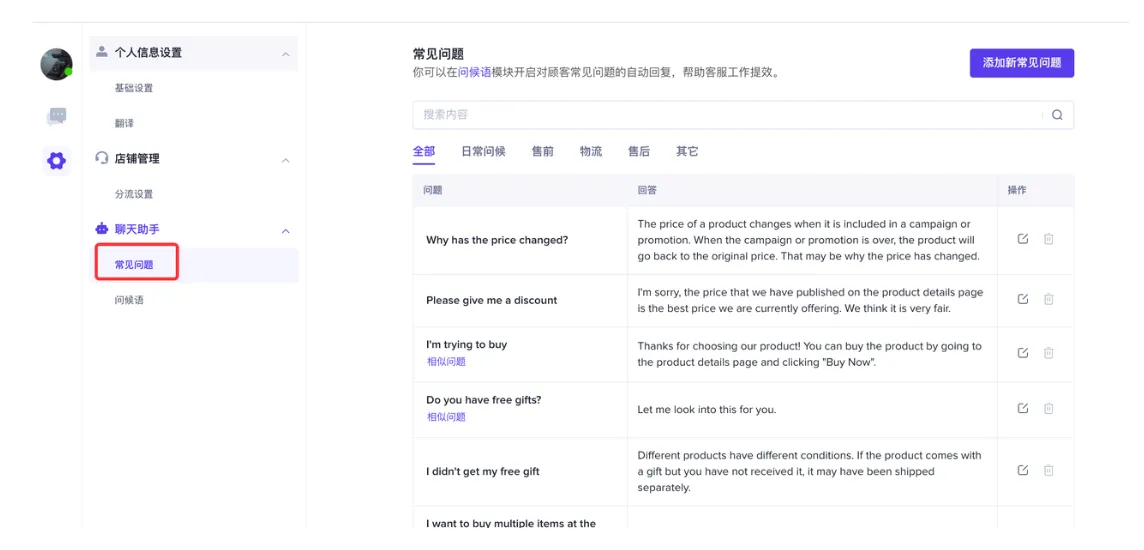Open 基础设置 in the sidebar
The height and width of the screenshot is (550, 1144).
[x=134, y=88]
